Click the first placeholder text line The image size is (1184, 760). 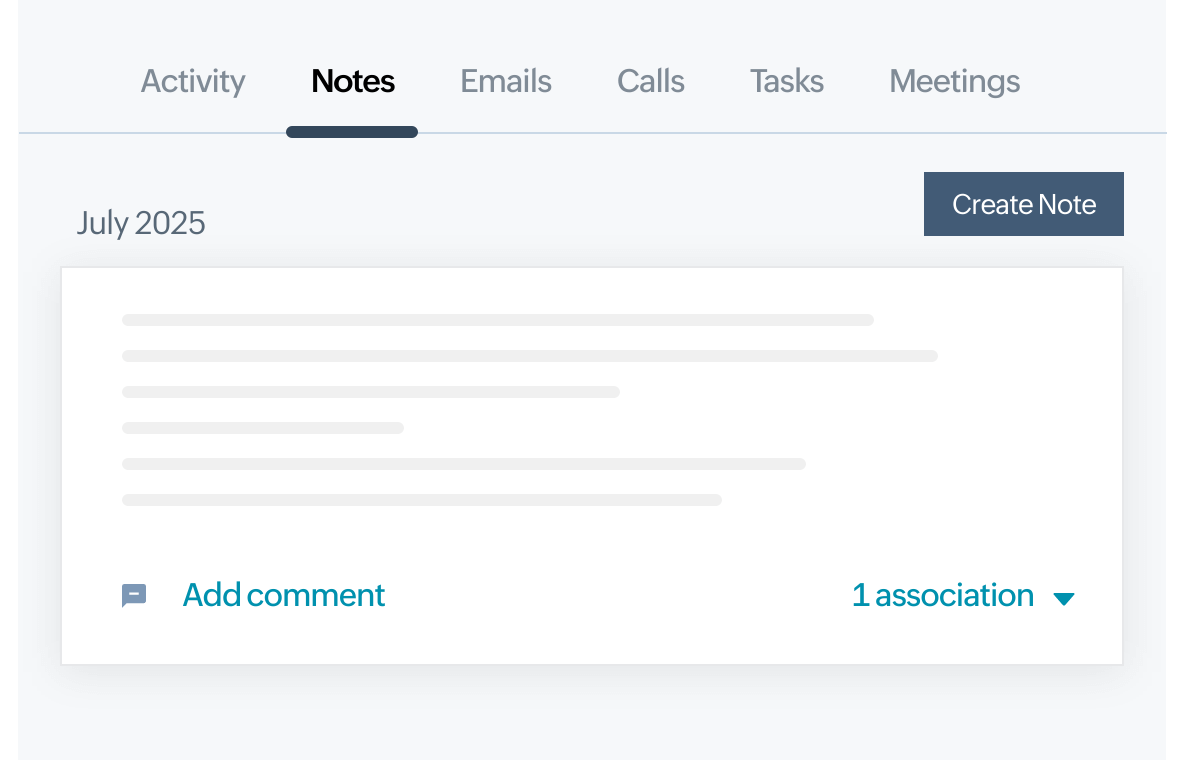(x=497, y=319)
